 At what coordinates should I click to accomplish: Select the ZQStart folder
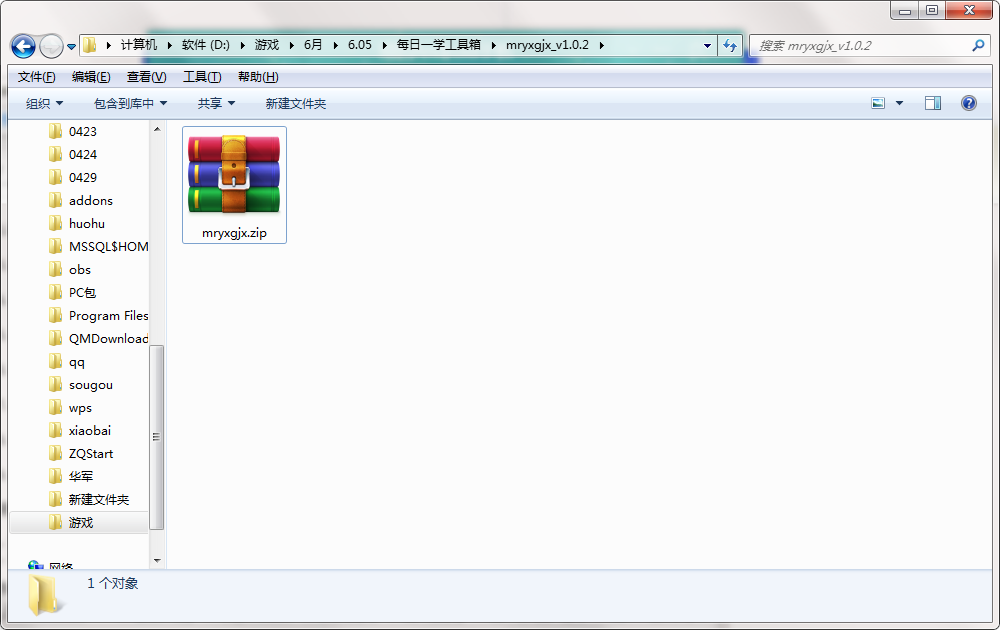pyautogui.click(x=91, y=453)
